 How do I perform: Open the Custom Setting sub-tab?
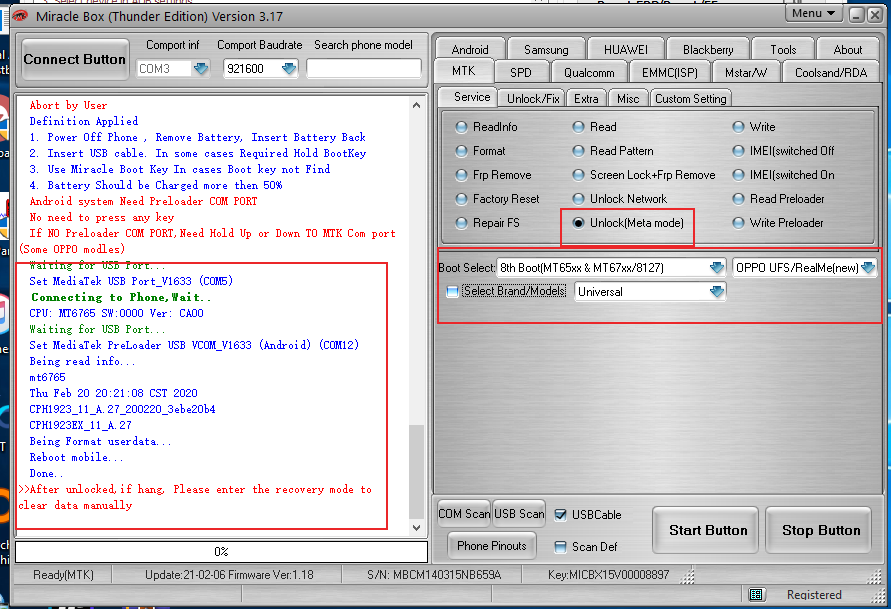coord(690,99)
